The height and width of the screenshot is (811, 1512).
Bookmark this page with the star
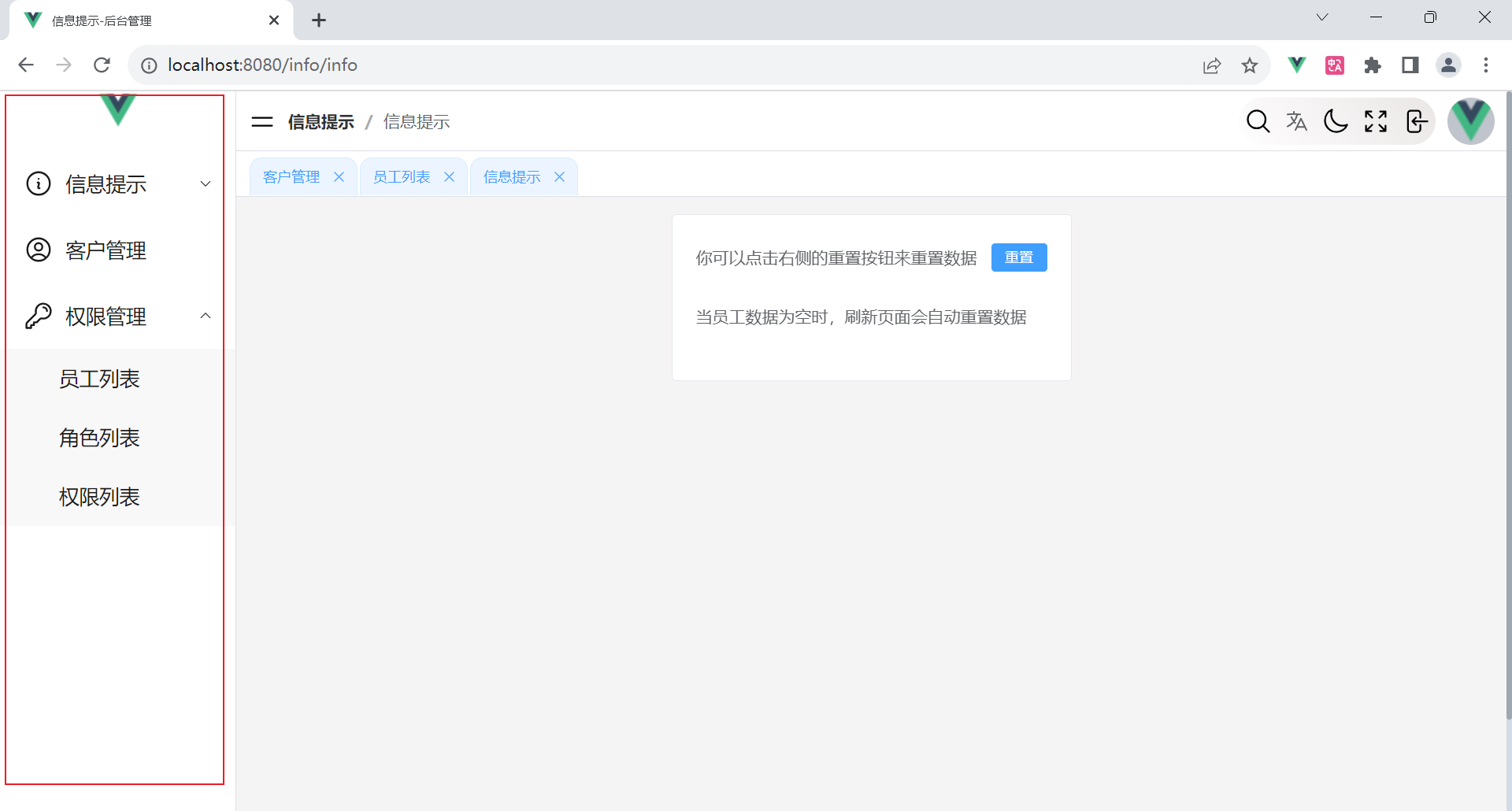[x=1250, y=65]
